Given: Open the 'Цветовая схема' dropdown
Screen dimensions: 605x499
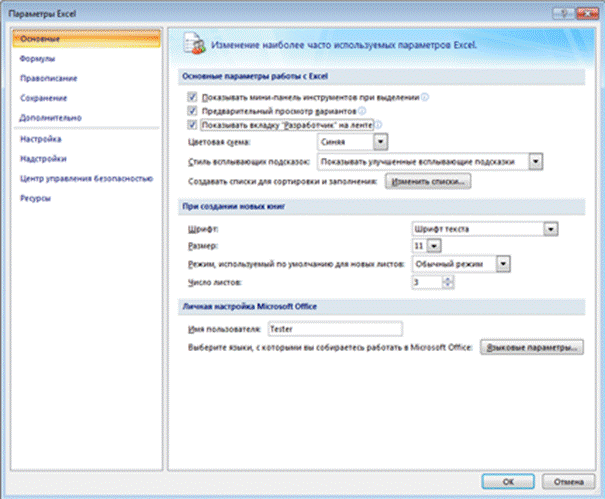Looking at the screenshot, I should (380, 142).
